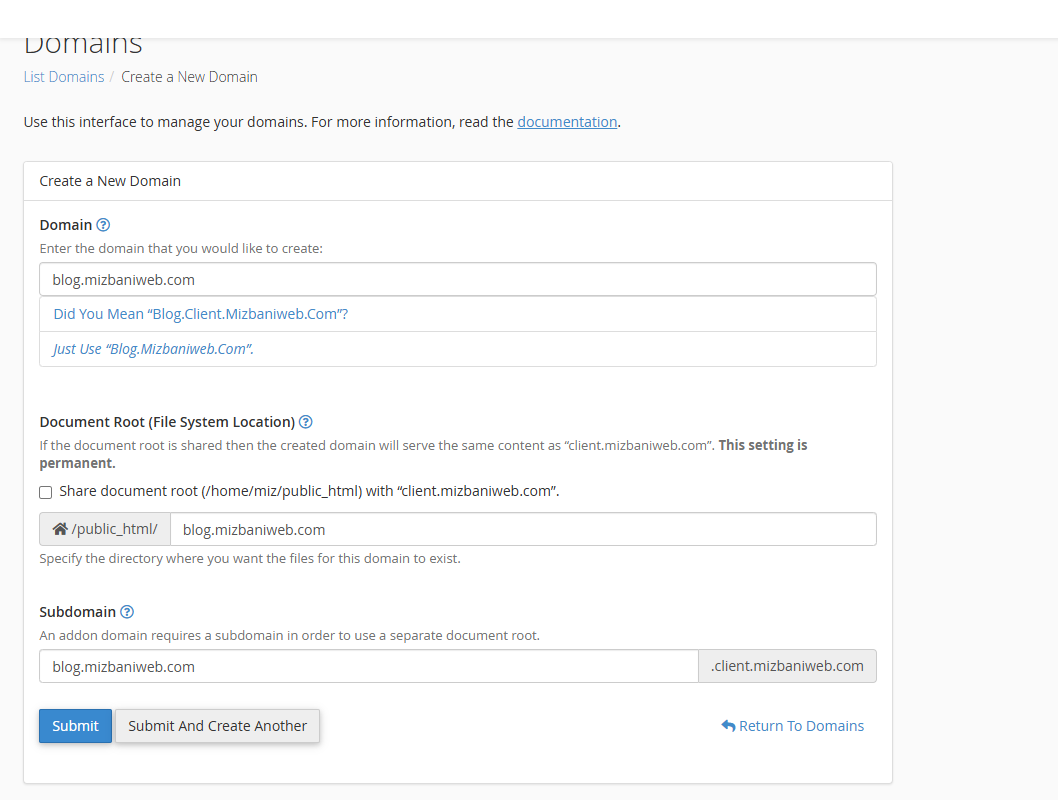Image resolution: width=1058 pixels, height=800 pixels.
Task: Click the 'Create a New Domain' panel heading
Action: point(110,181)
